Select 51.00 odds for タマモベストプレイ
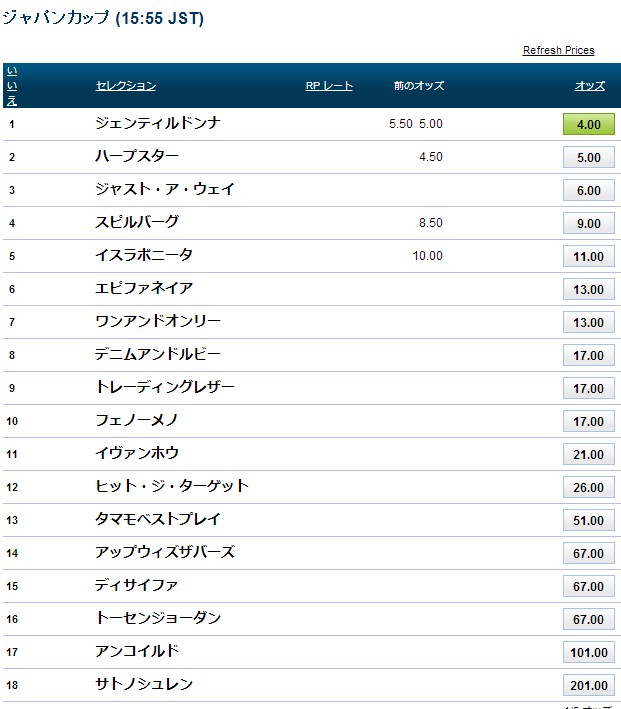This screenshot has height=709, width=621. 588,521
